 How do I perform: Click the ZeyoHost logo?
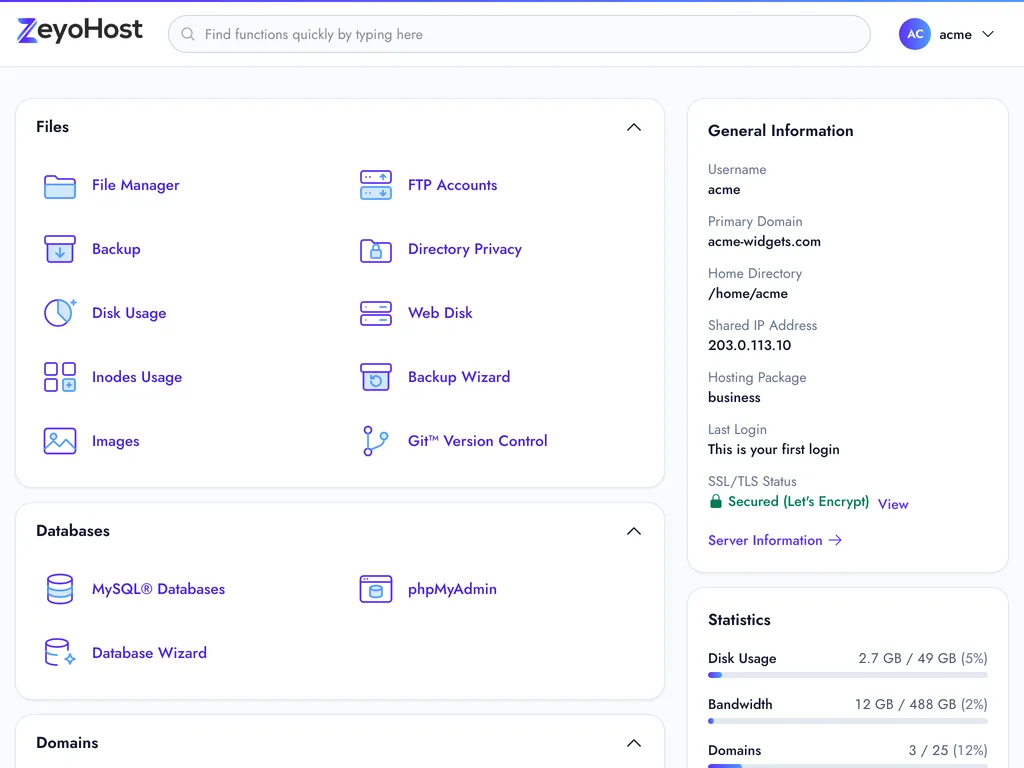pyautogui.click(x=80, y=30)
